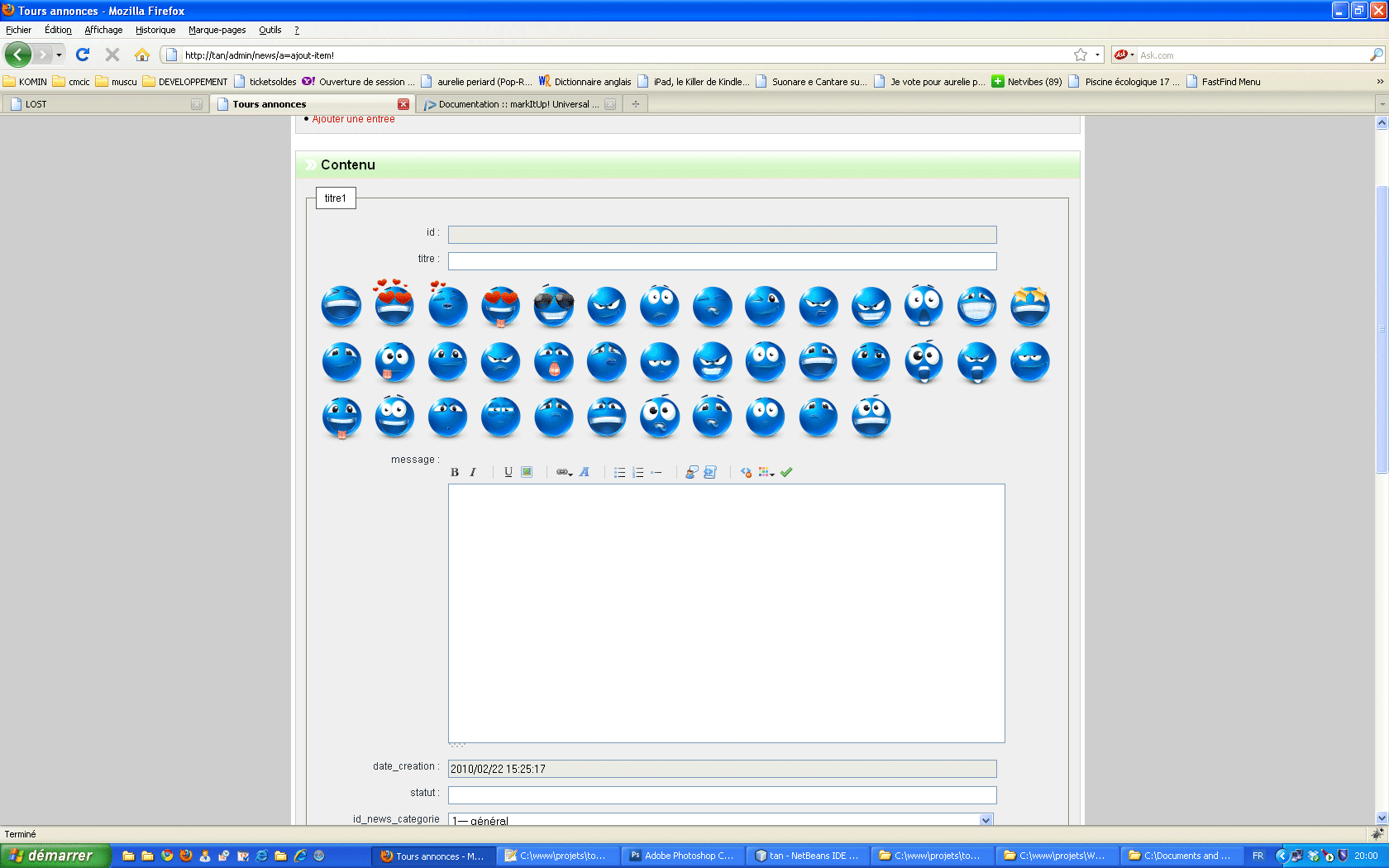Open the Marque-pages menu
The width and height of the screenshot is (1389, 868).
pos(217,30)
